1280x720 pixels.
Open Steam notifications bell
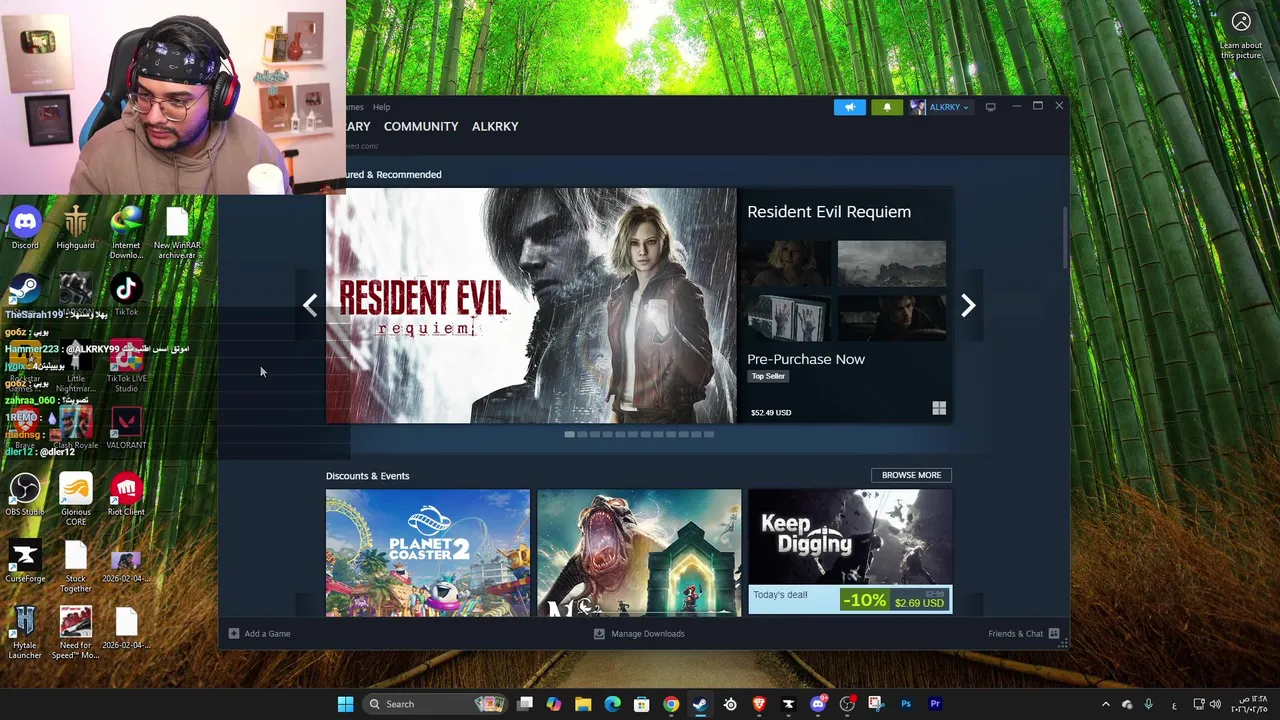coord(886,107)
